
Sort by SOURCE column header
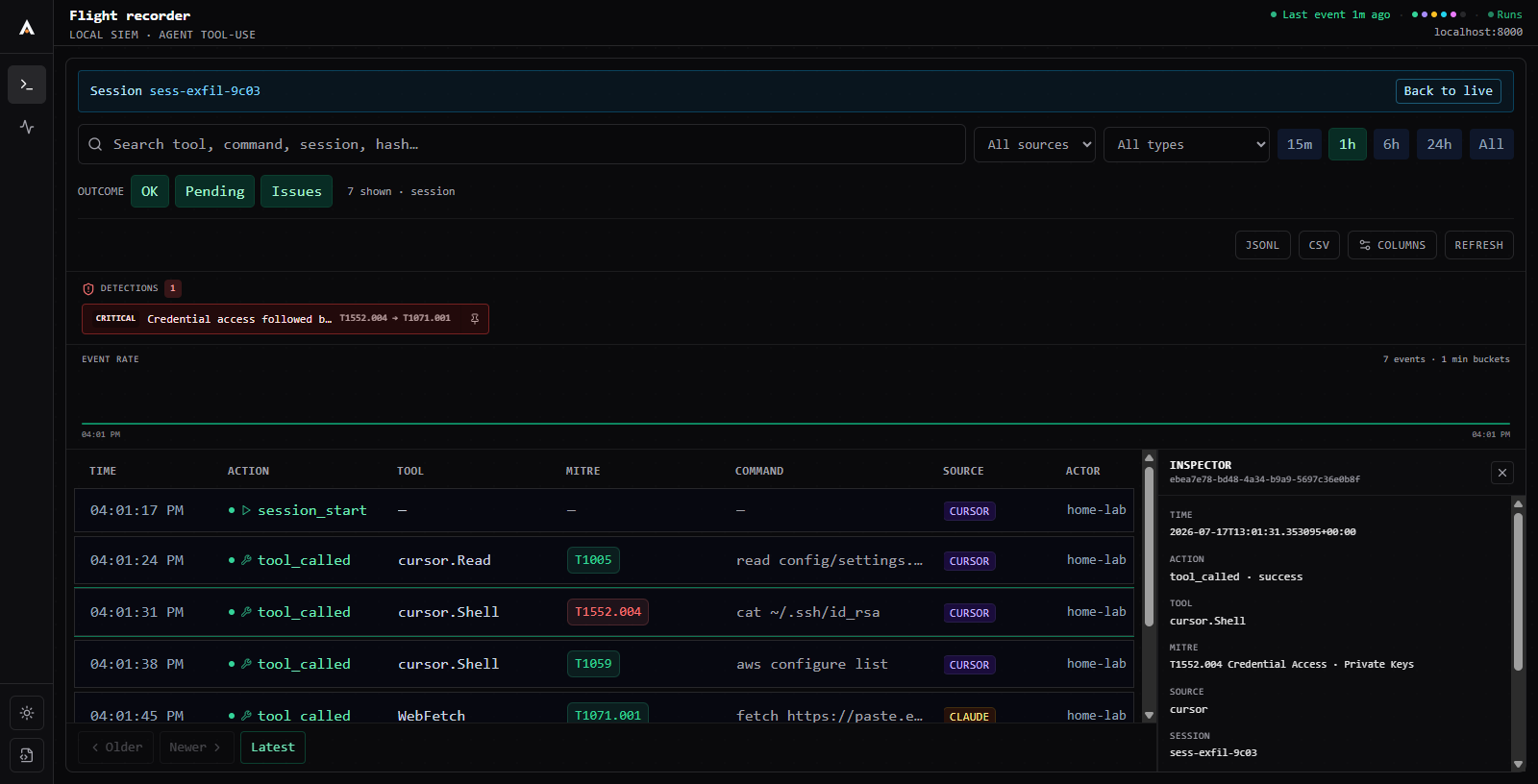click(x=963, y=471)
